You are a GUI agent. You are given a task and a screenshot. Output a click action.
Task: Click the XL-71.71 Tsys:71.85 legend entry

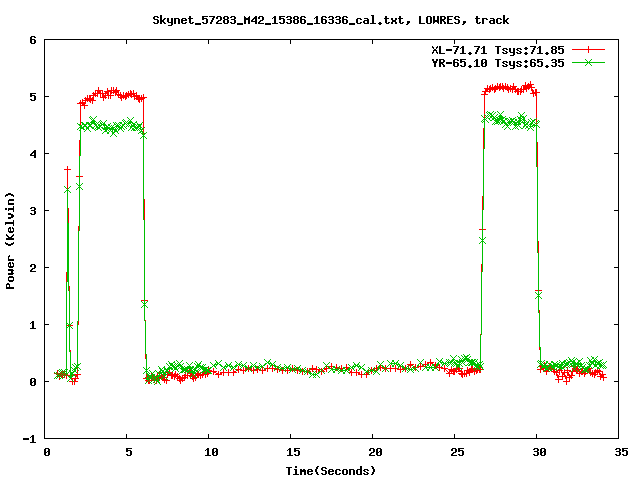point(498,50)
